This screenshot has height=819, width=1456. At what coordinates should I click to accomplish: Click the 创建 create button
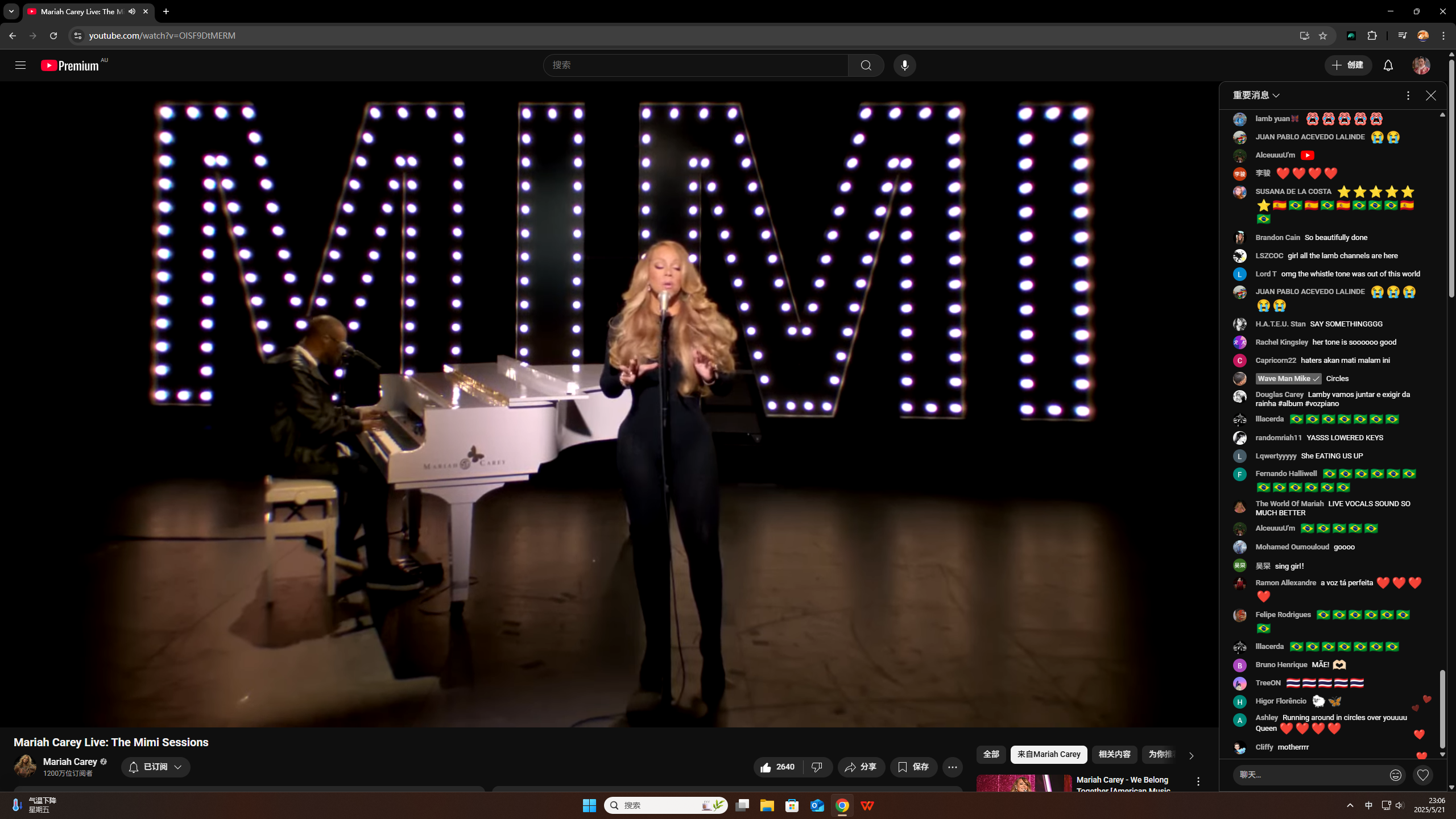coord(1348,65)
